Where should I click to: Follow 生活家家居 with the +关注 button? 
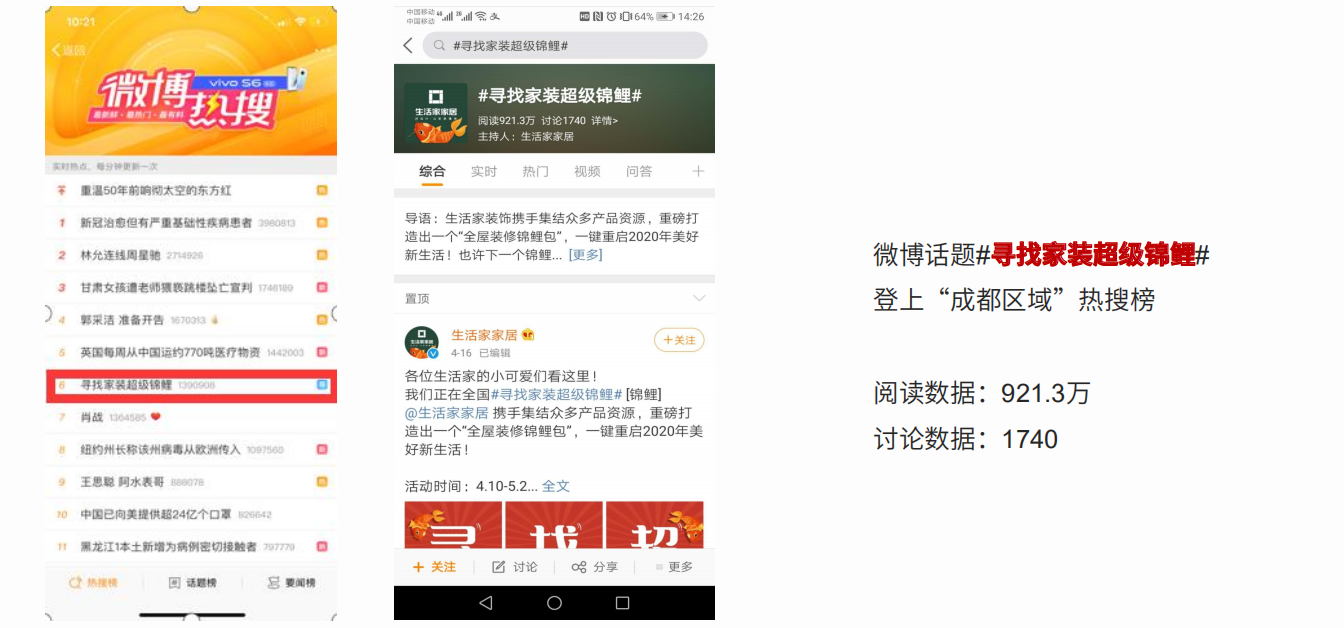pos(679,340)
